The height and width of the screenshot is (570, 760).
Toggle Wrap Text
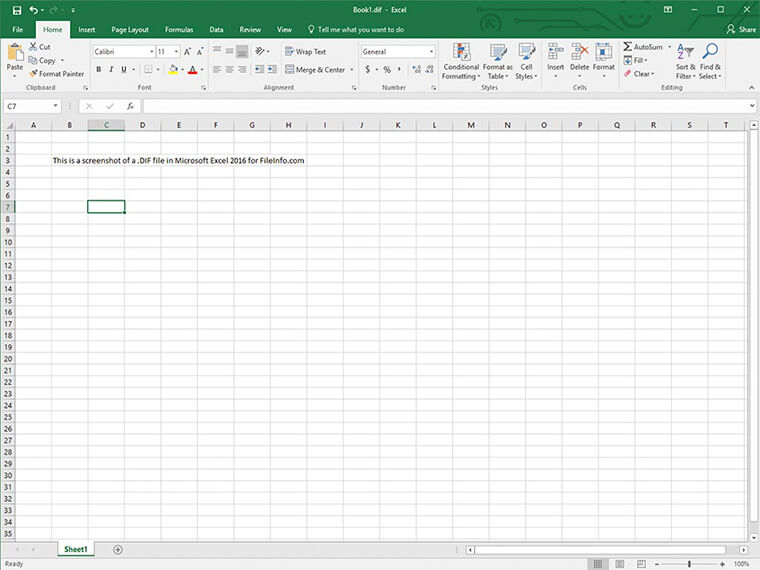[x=305, y=51]
